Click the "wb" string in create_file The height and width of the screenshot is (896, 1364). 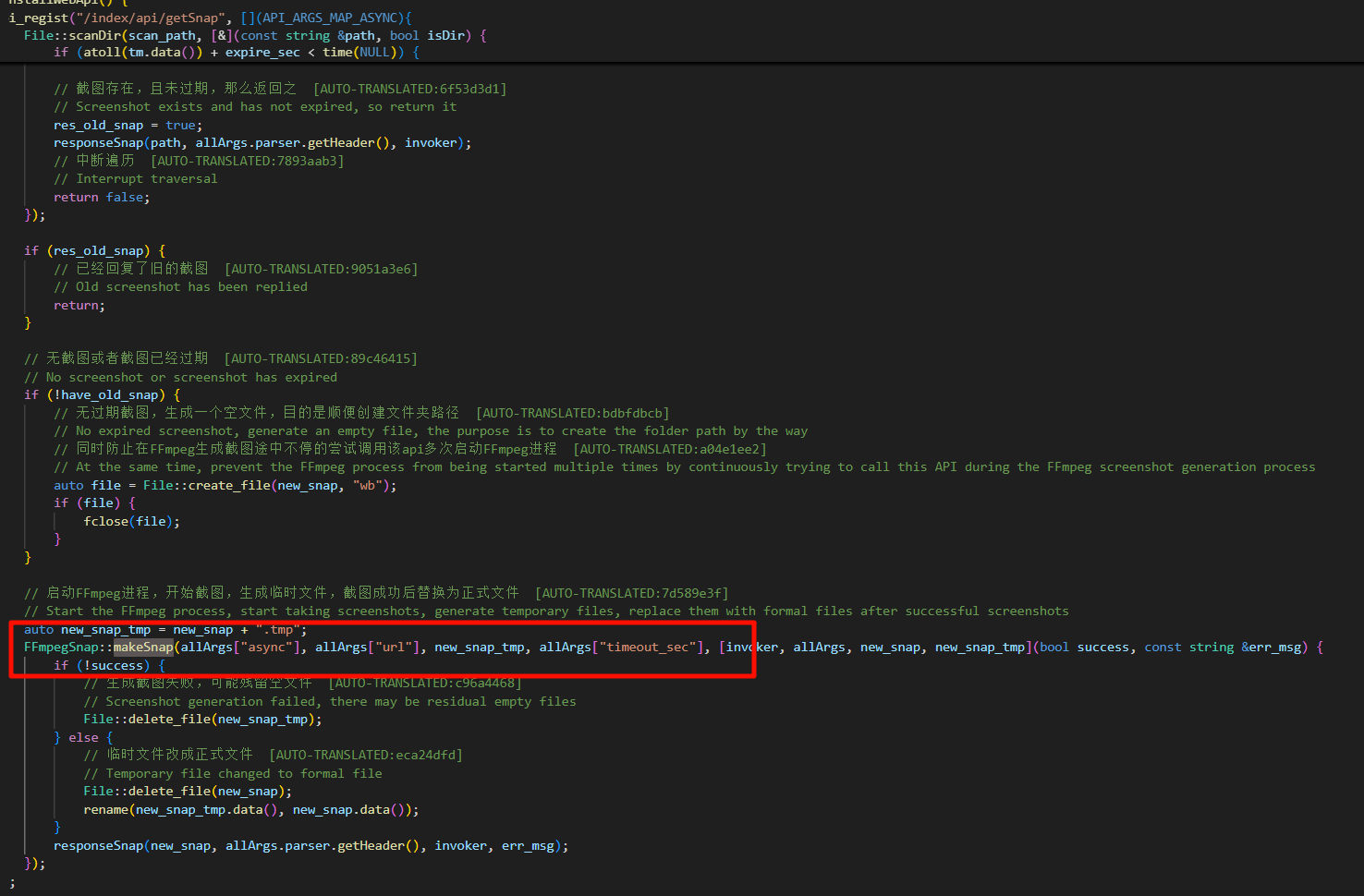pos(367,485)
